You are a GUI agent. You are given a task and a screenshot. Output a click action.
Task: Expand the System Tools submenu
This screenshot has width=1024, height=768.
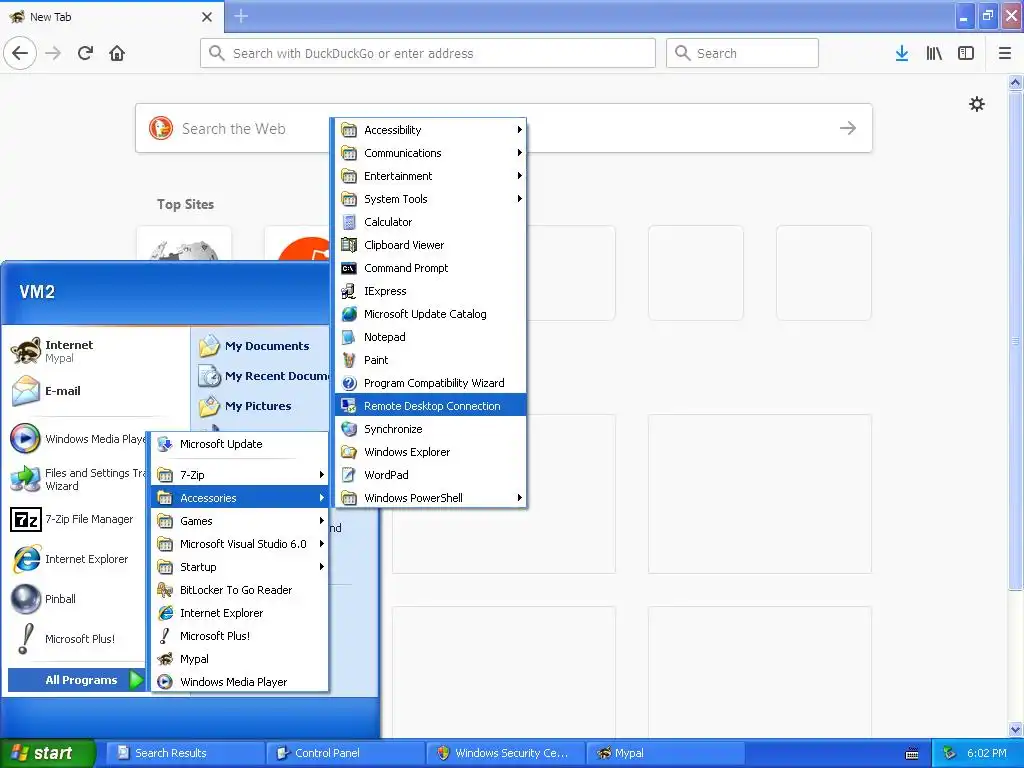[430, 199]
